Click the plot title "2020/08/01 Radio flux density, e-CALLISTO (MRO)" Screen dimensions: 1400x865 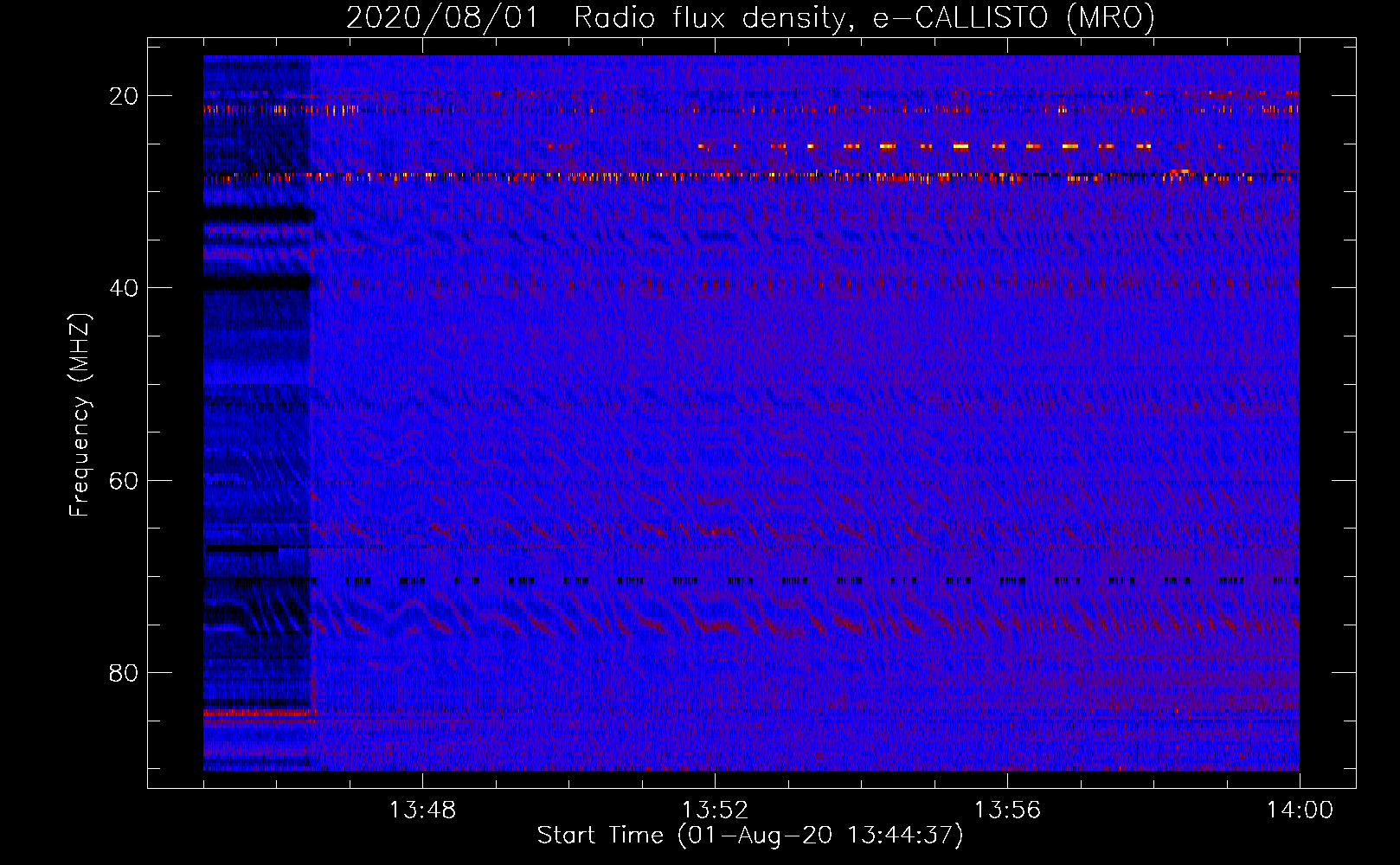pos(750,17)
